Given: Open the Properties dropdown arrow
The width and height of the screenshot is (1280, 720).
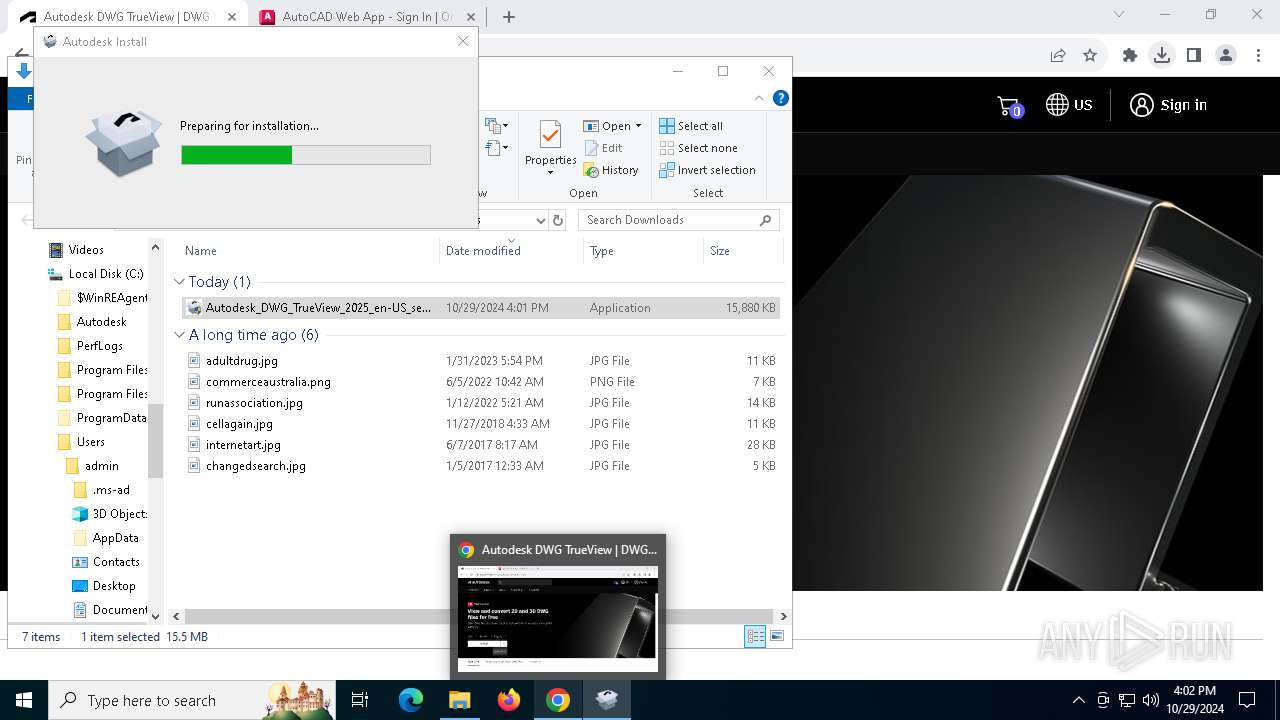Looking at the screenshot, I should pos(551,172).
